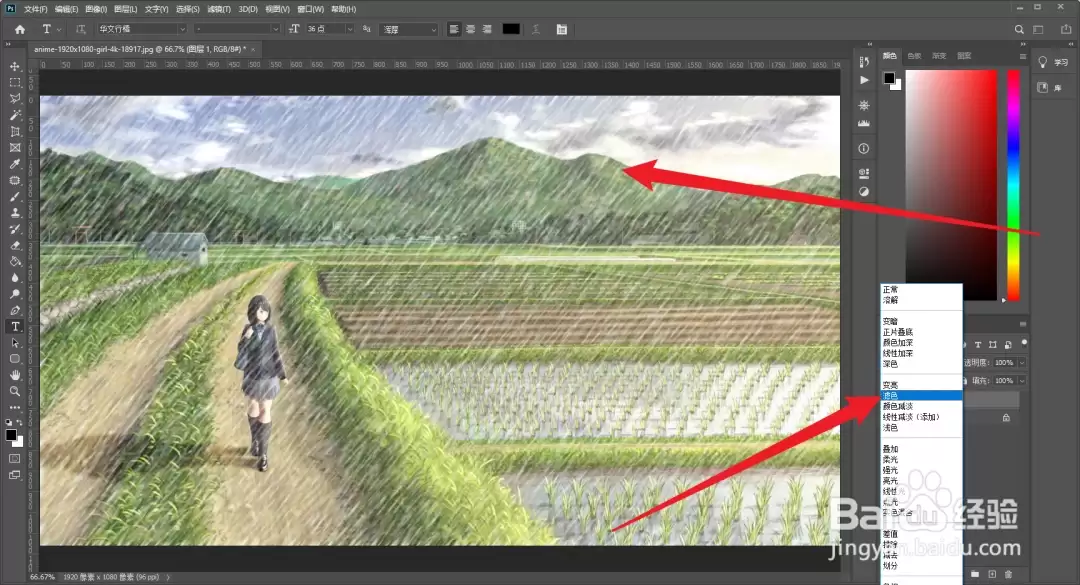This screenshot has height=585, width=1080.
Task: Filter layers by type (T)
Action: click(x=977, y=345)
